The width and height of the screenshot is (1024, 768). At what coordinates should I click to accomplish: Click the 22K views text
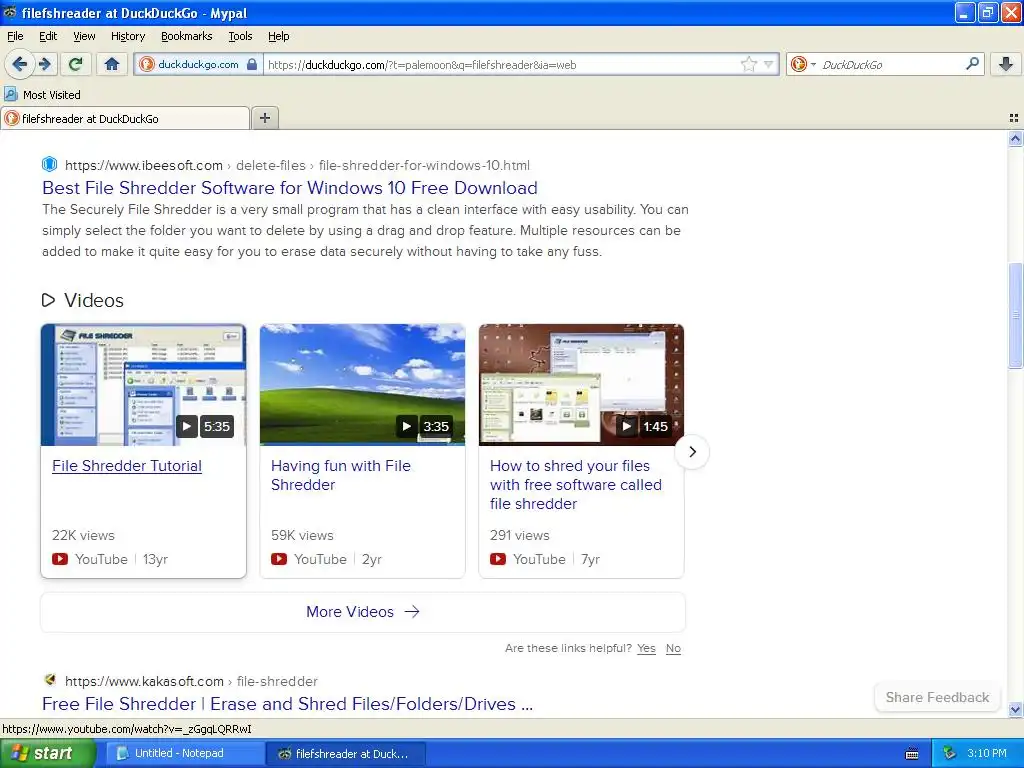(83, 536)
